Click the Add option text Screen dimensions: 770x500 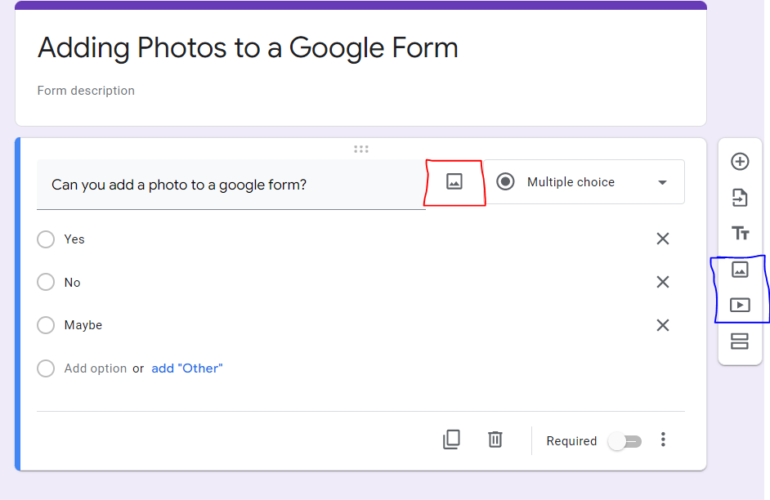[95, 368]
